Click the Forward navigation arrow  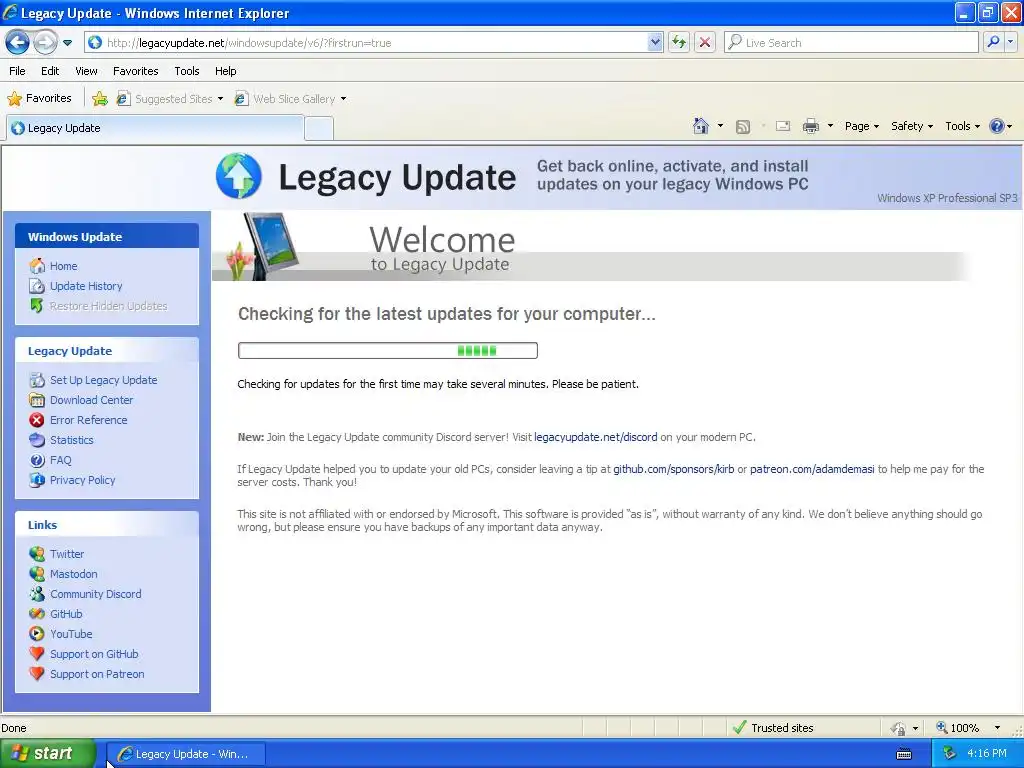(45, 42)
